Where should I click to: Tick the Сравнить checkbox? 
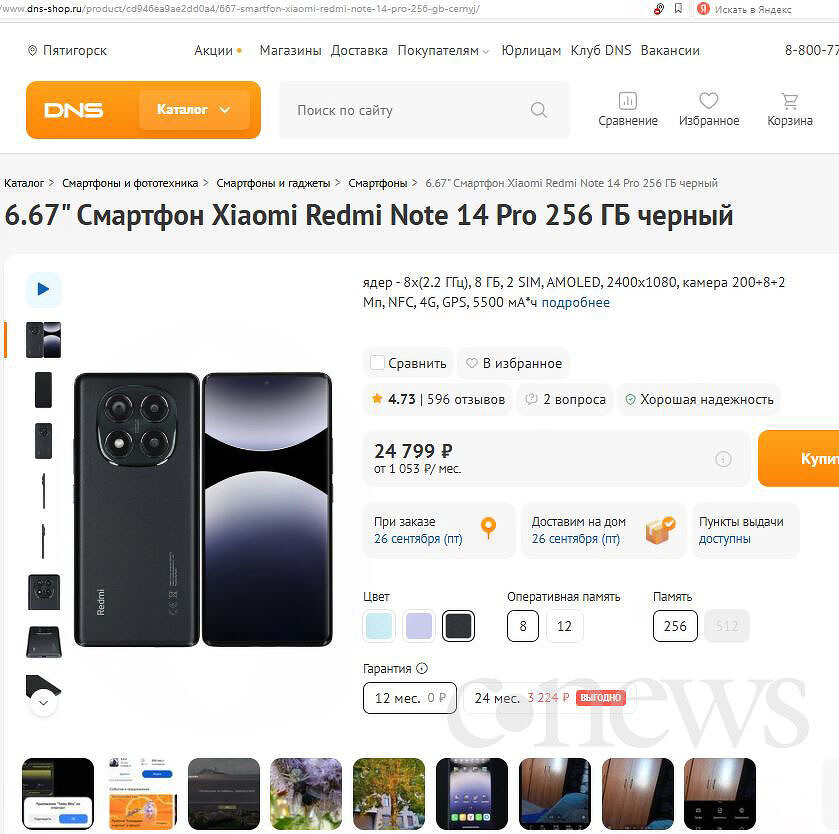377,363
